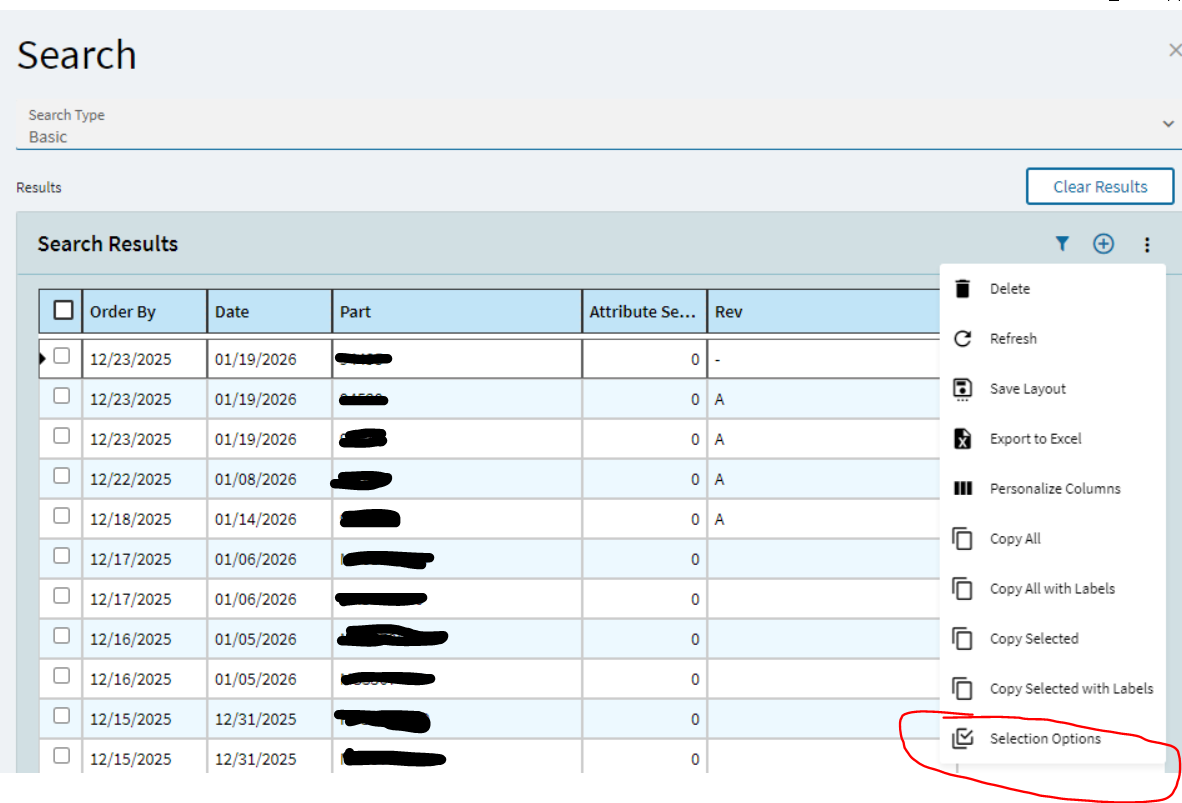This screenshot has width=1182, height=803.
Task: Click the Selection Options checkmark icon
Action: (x=963, y=738)
